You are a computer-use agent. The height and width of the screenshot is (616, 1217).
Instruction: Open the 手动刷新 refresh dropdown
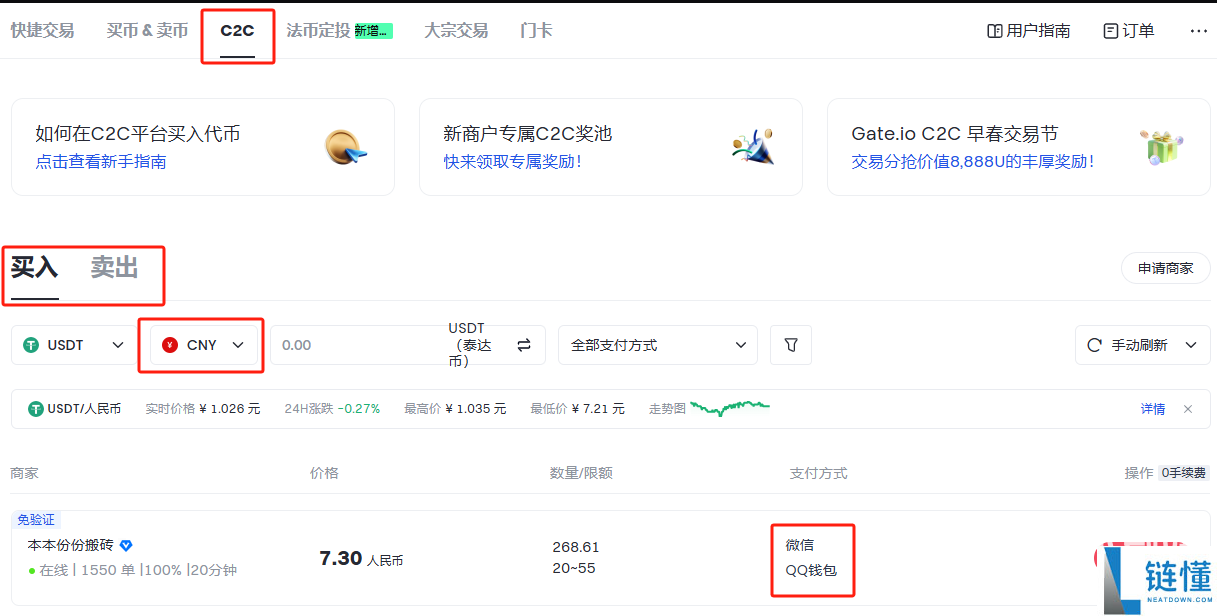coord(1143,345)
